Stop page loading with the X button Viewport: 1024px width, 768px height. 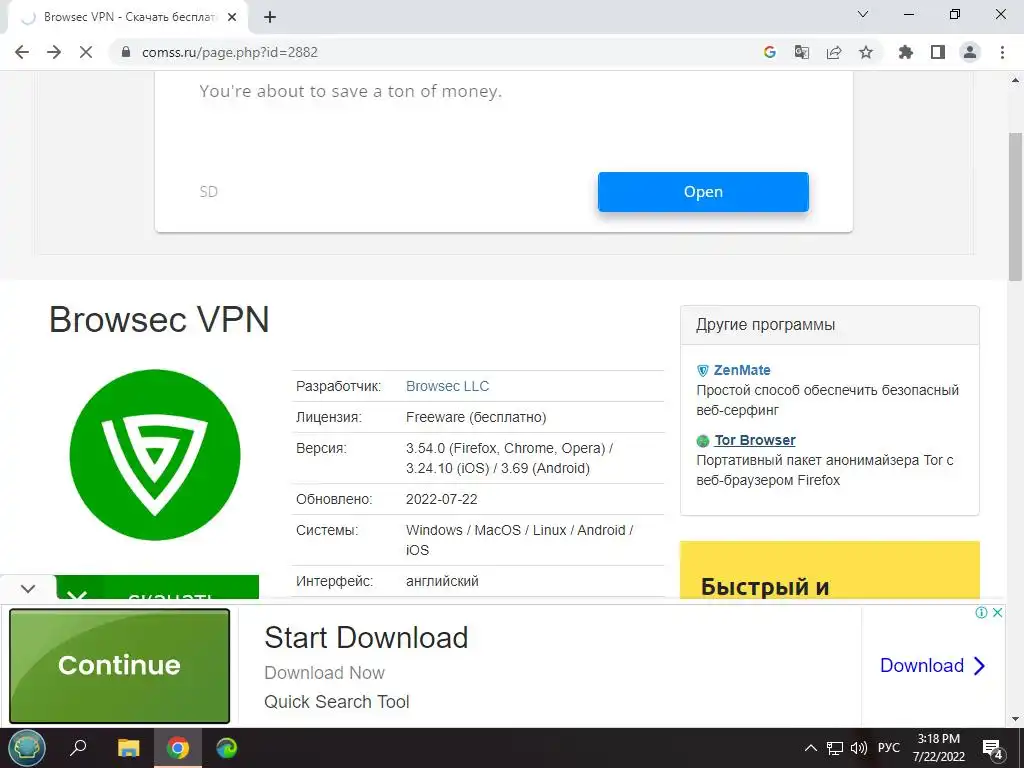point(86,52)
